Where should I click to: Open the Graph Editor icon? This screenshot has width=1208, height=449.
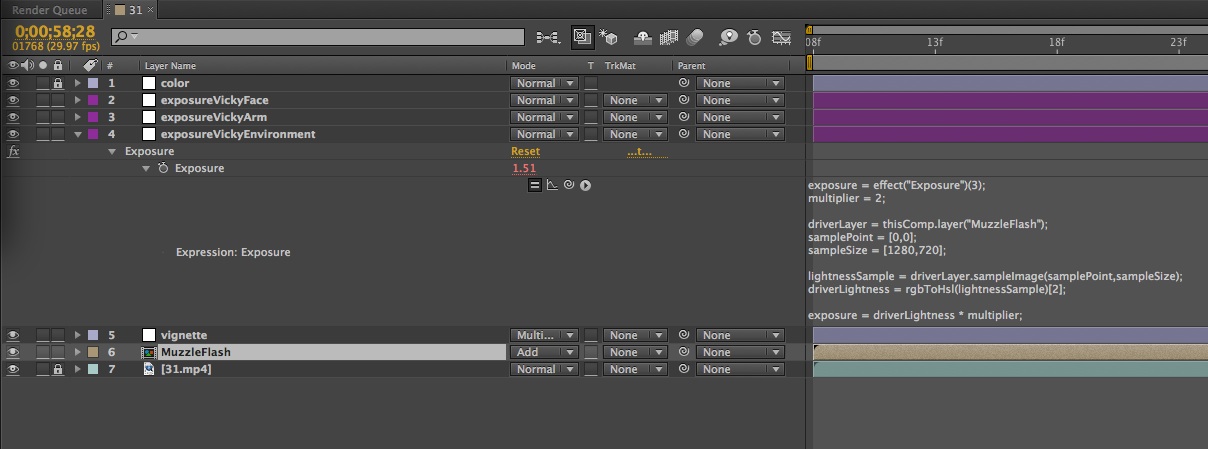[x=782, y=37]
